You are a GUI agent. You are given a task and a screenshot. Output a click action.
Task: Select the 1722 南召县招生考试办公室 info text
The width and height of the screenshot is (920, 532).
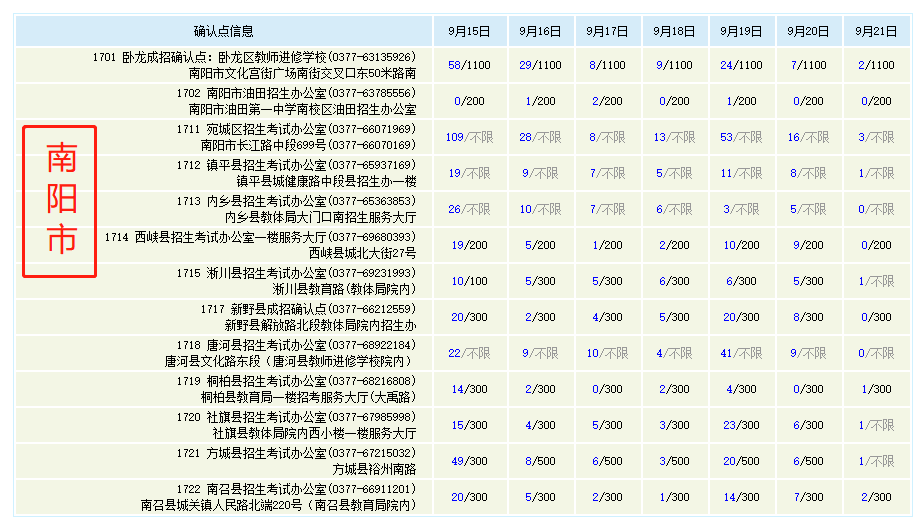coord(279,497)
